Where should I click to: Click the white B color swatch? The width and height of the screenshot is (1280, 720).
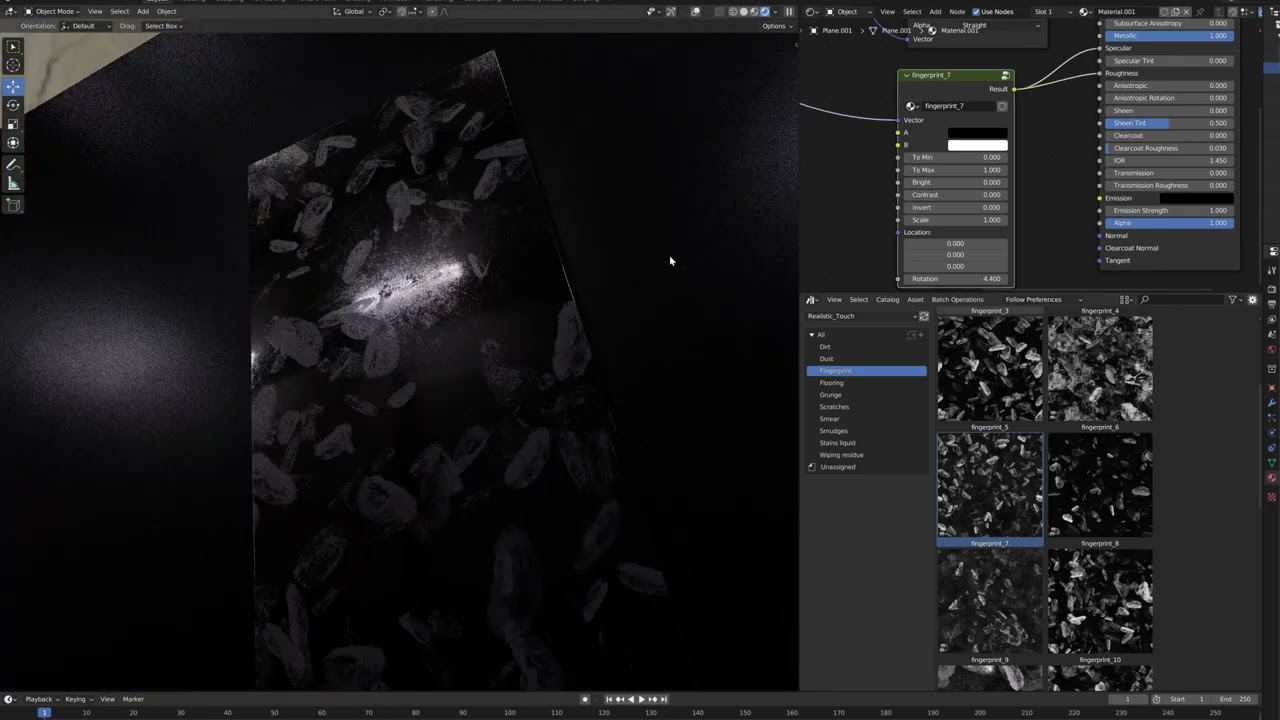(x=977, y=145)
